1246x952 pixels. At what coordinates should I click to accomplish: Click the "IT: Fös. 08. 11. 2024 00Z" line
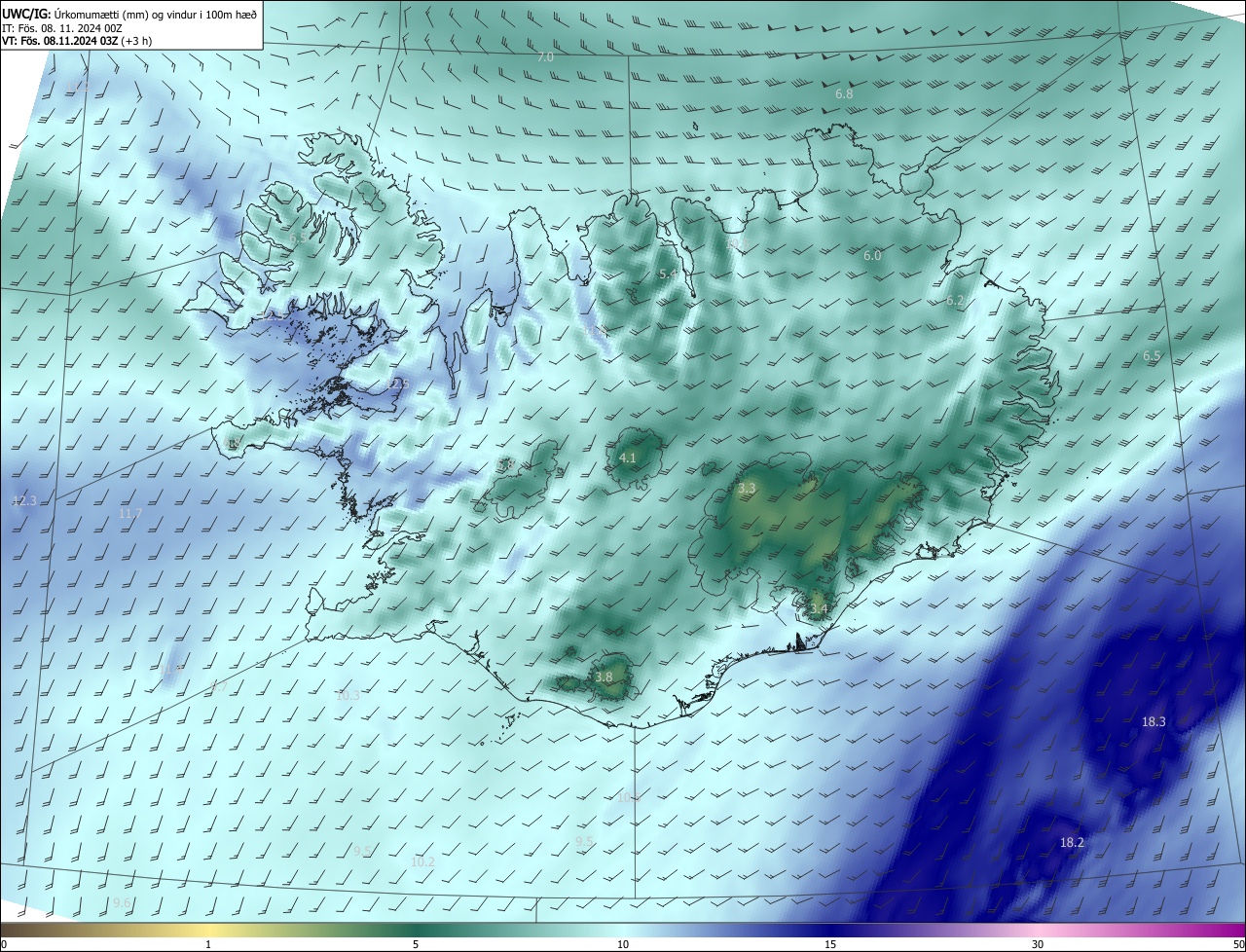(61, 27)
